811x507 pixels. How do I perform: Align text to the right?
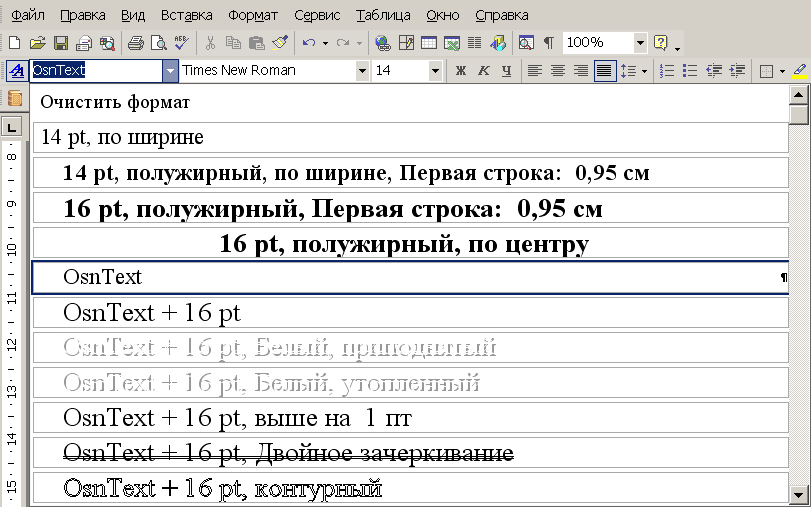(x=581, y=71)
